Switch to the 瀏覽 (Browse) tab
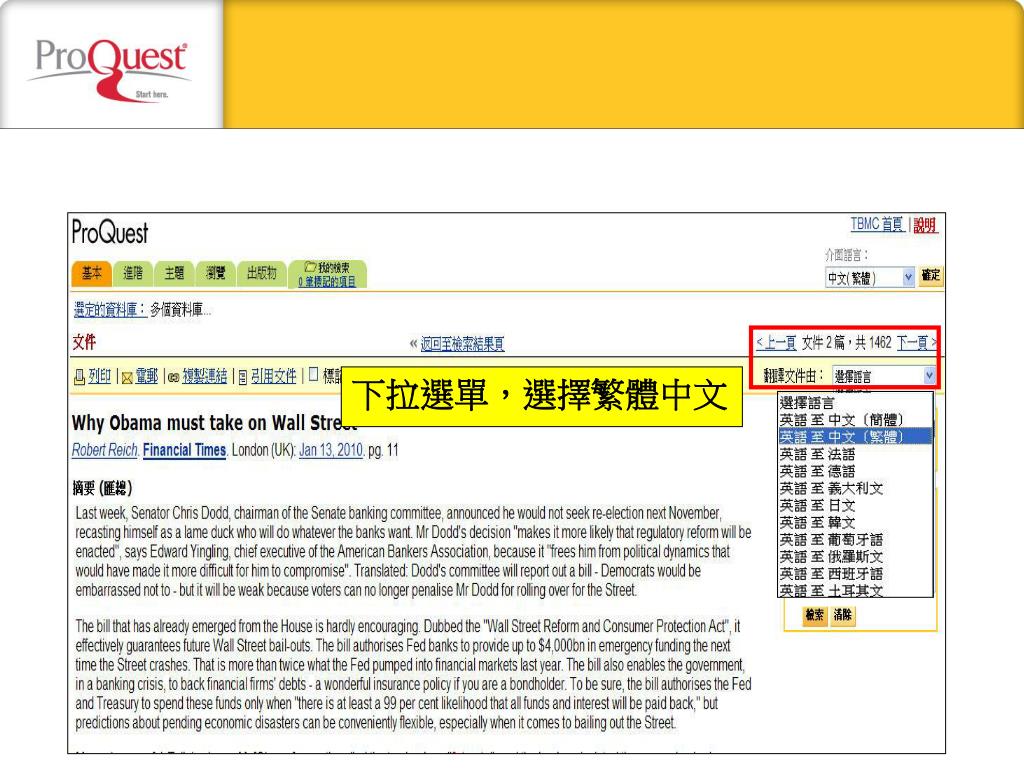Viewport: 1024px width, 768px height. tap(216, 273)
